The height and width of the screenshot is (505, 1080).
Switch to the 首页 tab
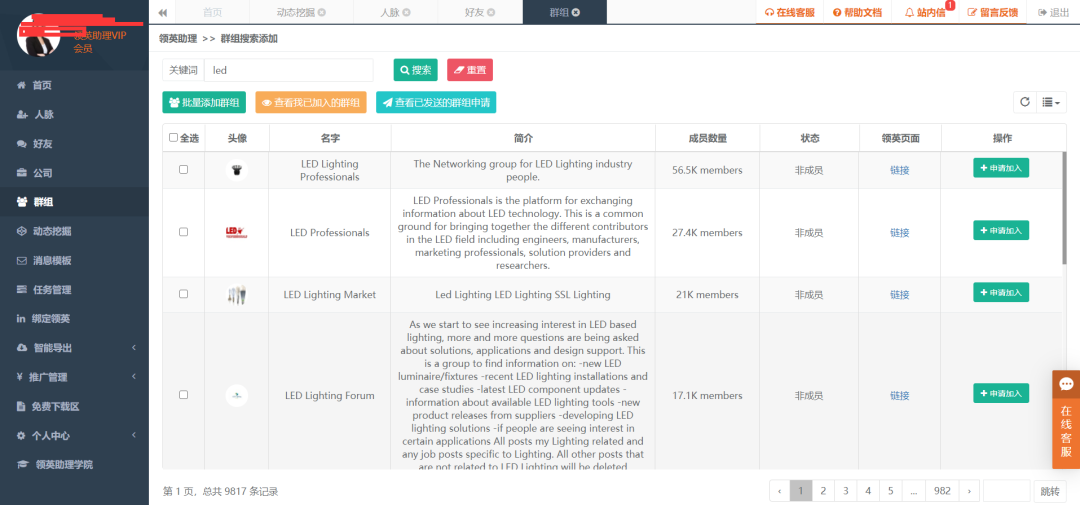click(x=213, y=12)
